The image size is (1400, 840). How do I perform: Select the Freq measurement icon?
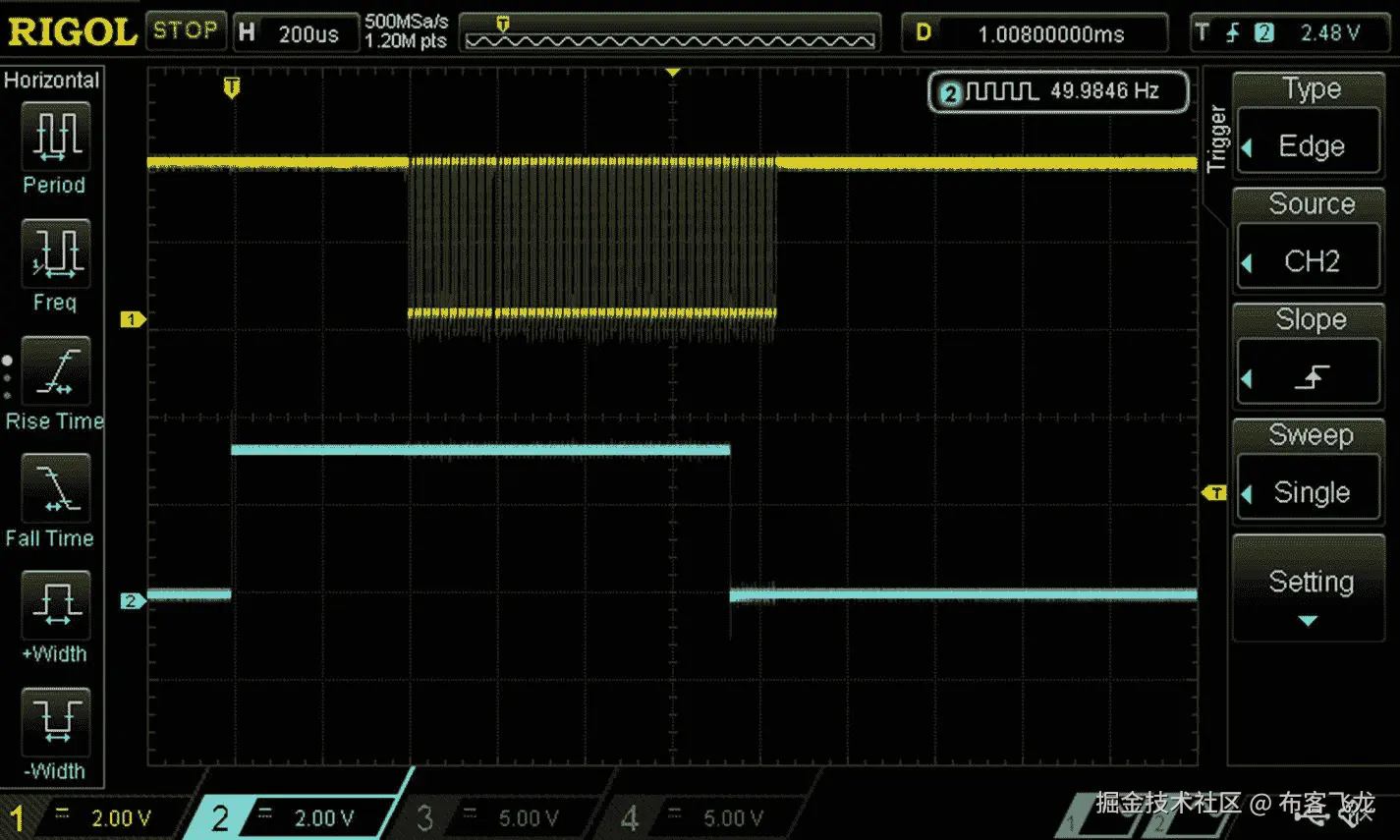coord(56,252)
